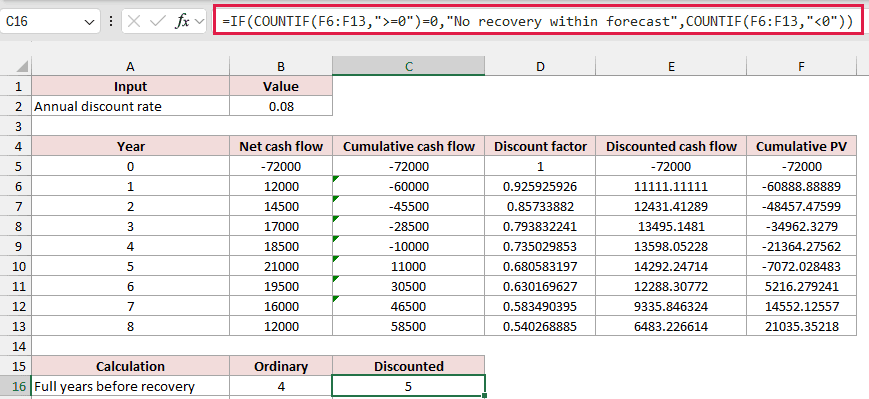Select row 1 header

pyautogui.click(x=16, y=86)
